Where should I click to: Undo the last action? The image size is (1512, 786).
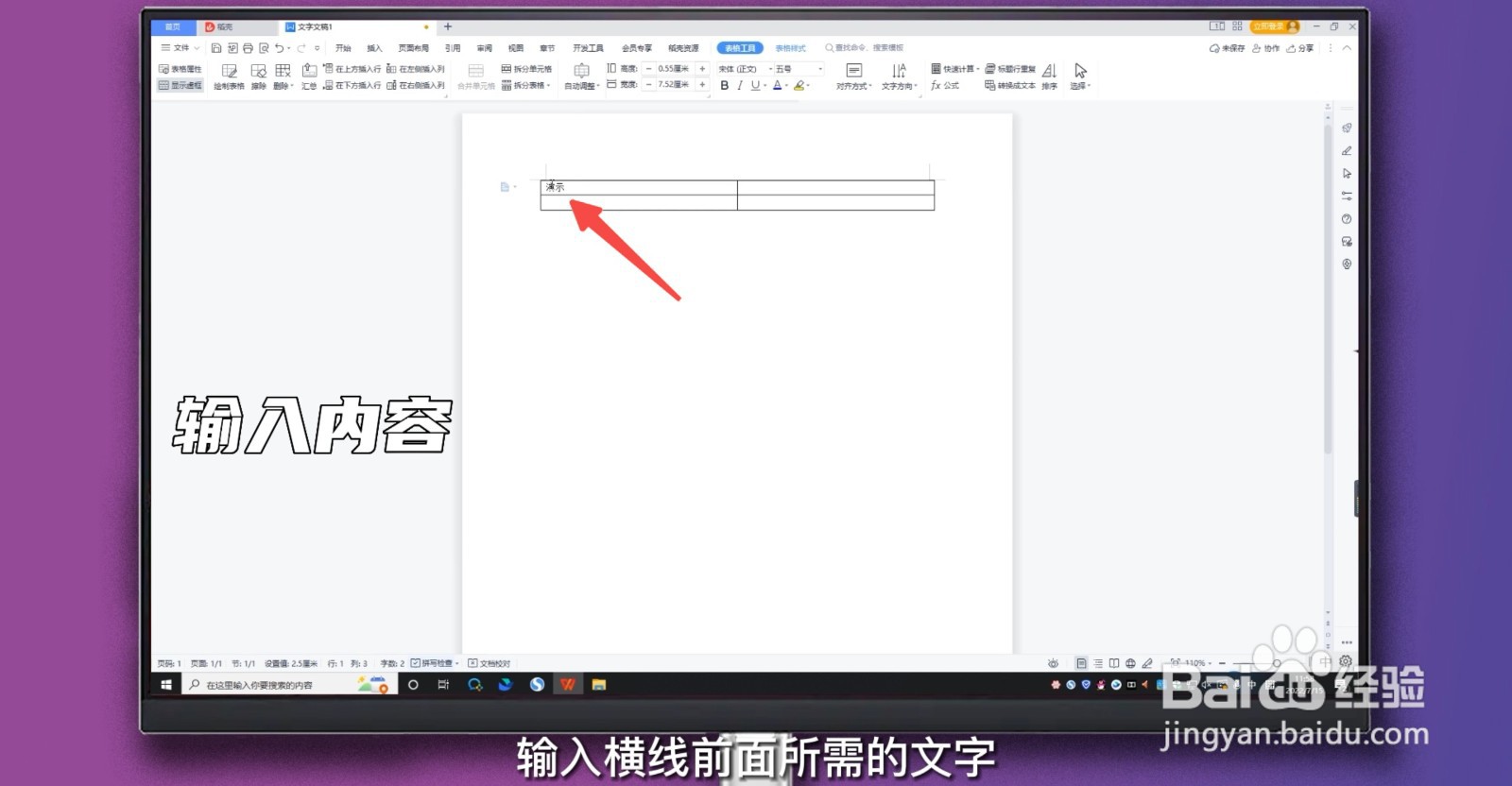(x=280, y=48)
